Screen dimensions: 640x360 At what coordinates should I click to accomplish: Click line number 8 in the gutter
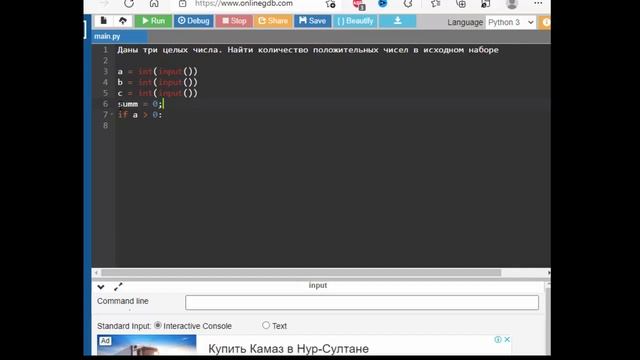[x=106, y=126]
